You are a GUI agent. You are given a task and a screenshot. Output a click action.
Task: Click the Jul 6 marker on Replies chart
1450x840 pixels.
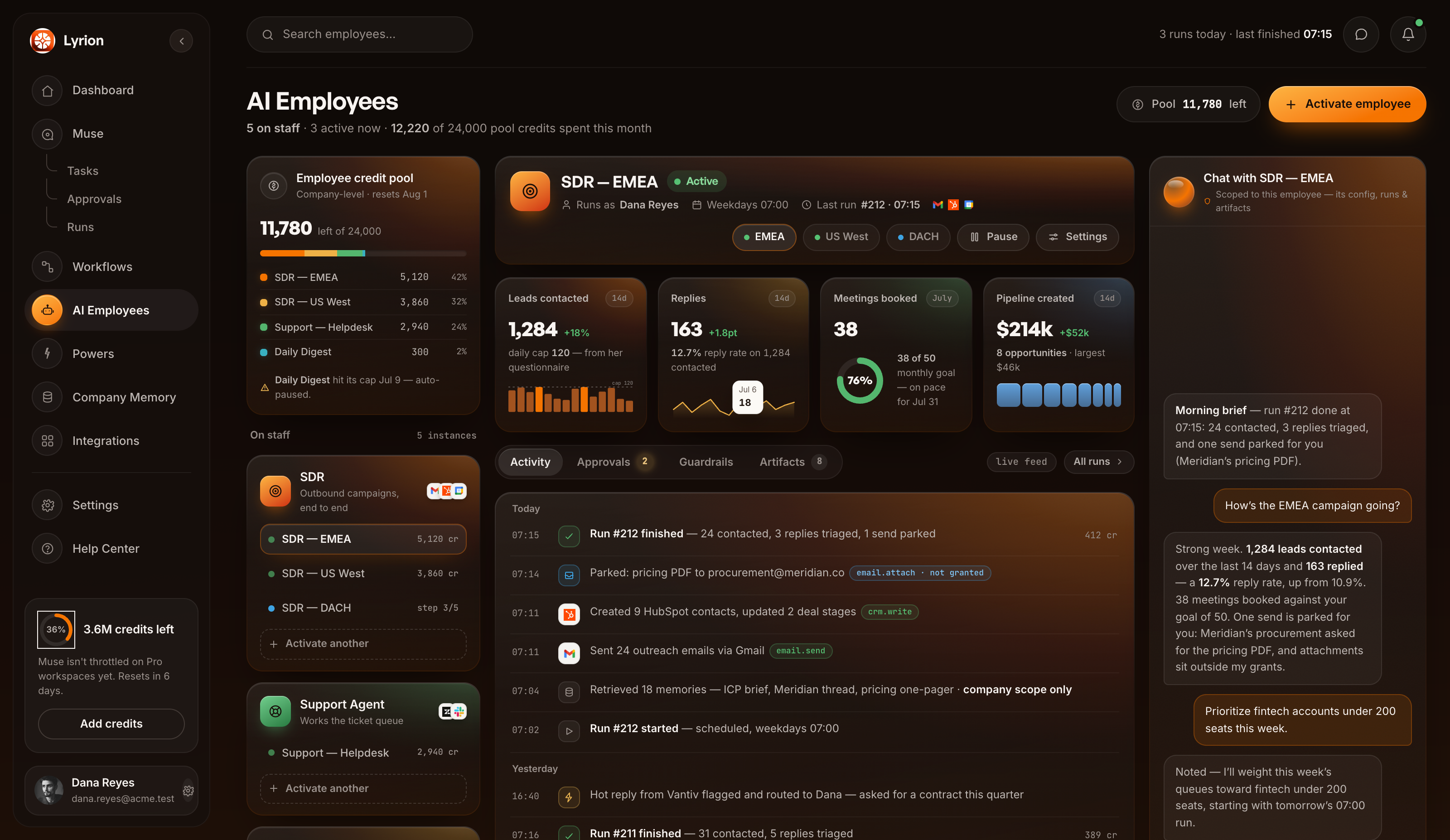[x=748, y=396]
